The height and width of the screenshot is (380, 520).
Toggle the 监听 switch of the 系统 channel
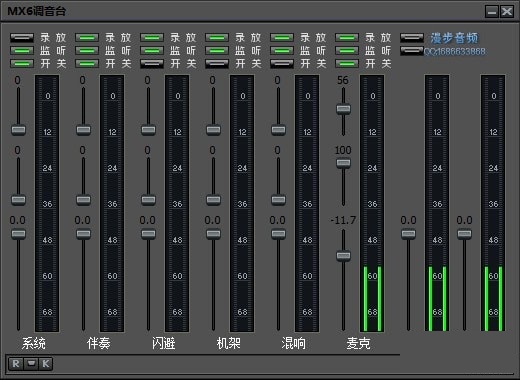22,51
